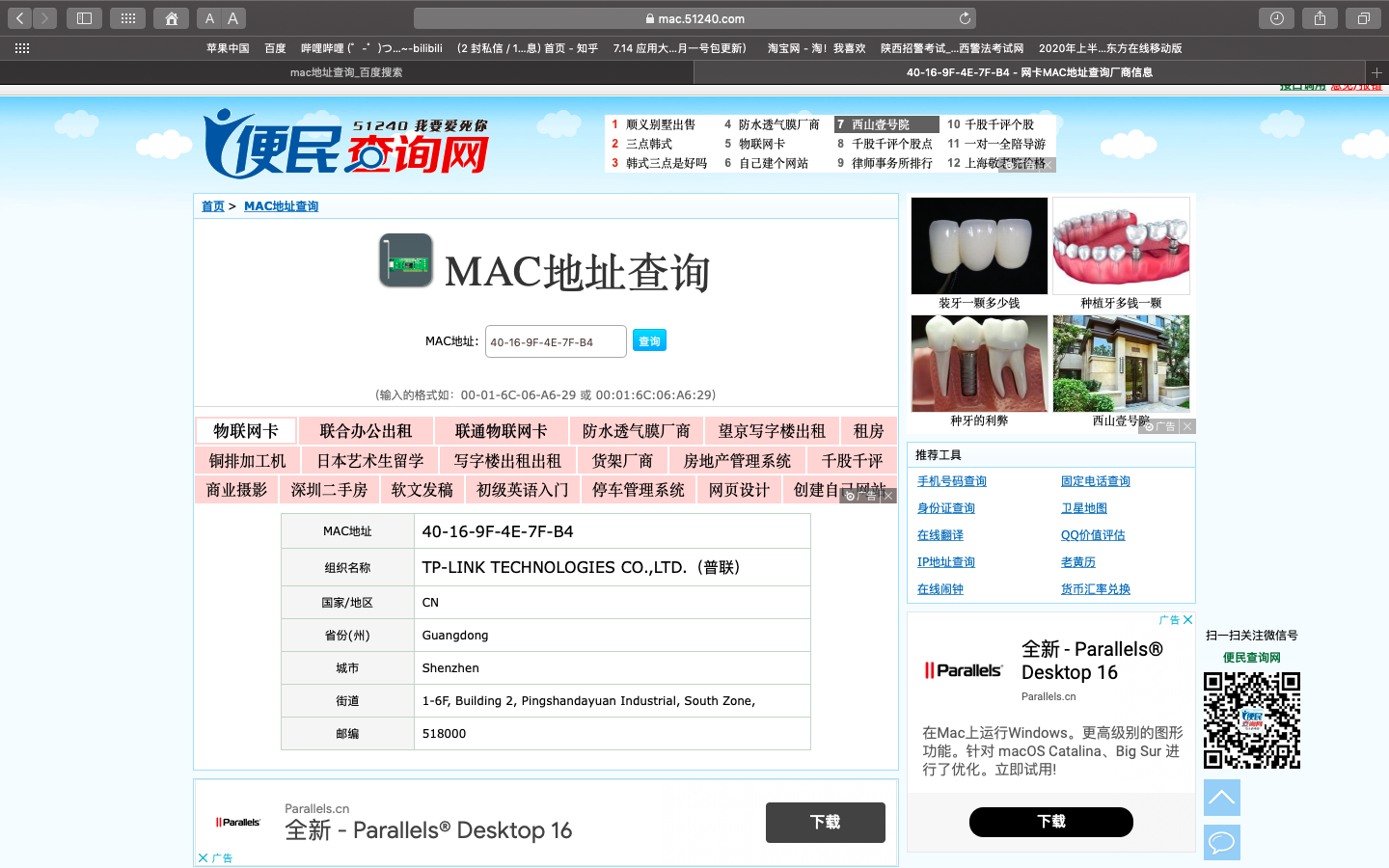Open the 顺义别墅出售 hot-search link
This screenshot has width=1389, height=868.
pos(661,124)
